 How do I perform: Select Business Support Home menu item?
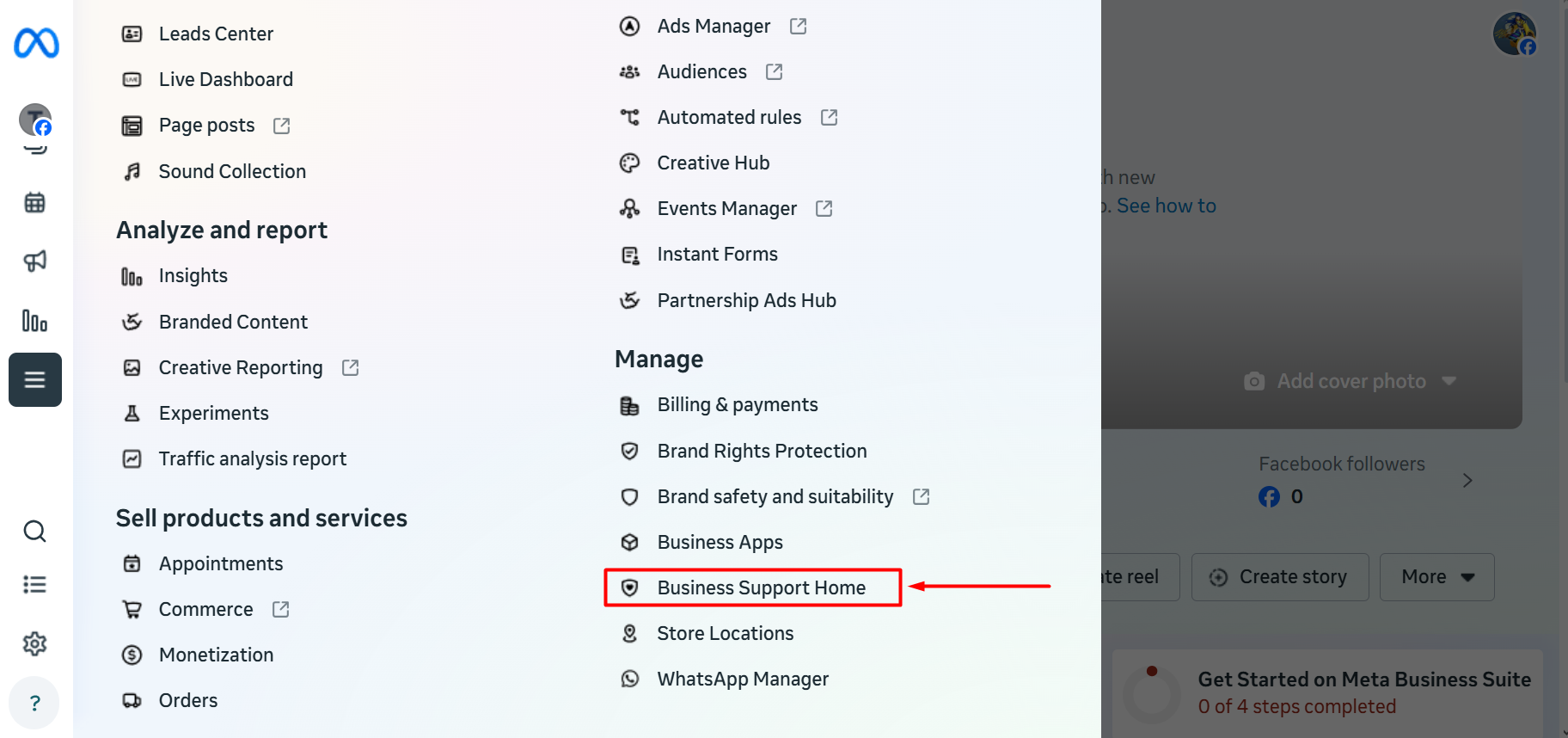click(x=761, y=587)
